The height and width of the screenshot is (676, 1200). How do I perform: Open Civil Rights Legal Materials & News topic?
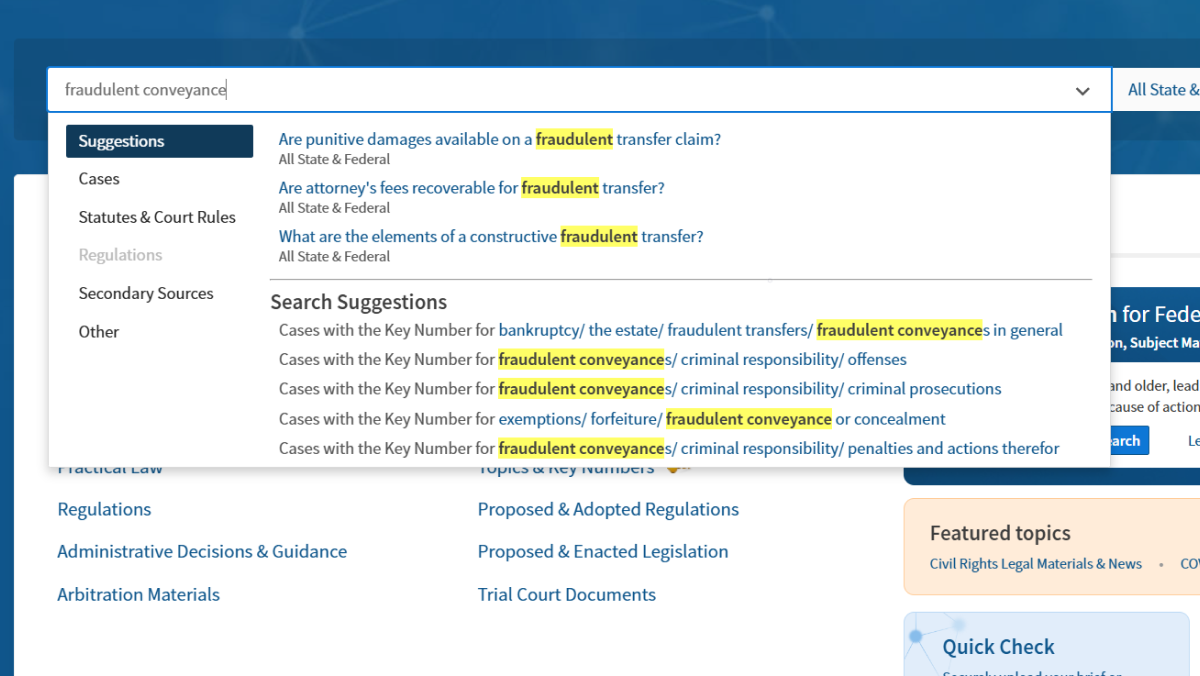[x=1035, y=564]
